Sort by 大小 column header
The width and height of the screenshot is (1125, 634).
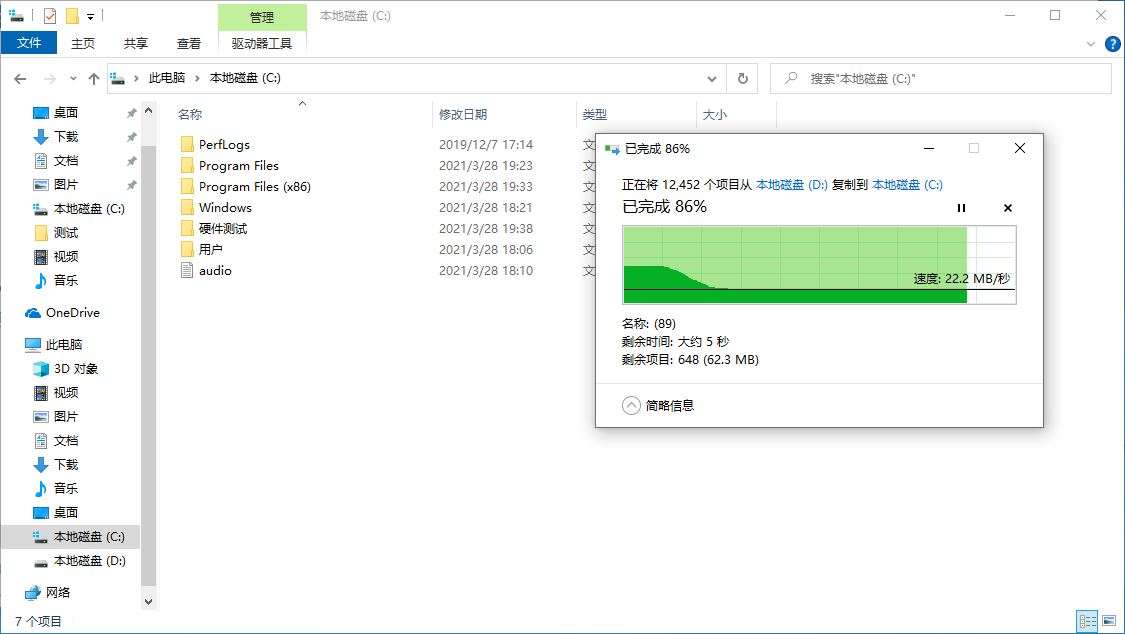pos(714,114)
